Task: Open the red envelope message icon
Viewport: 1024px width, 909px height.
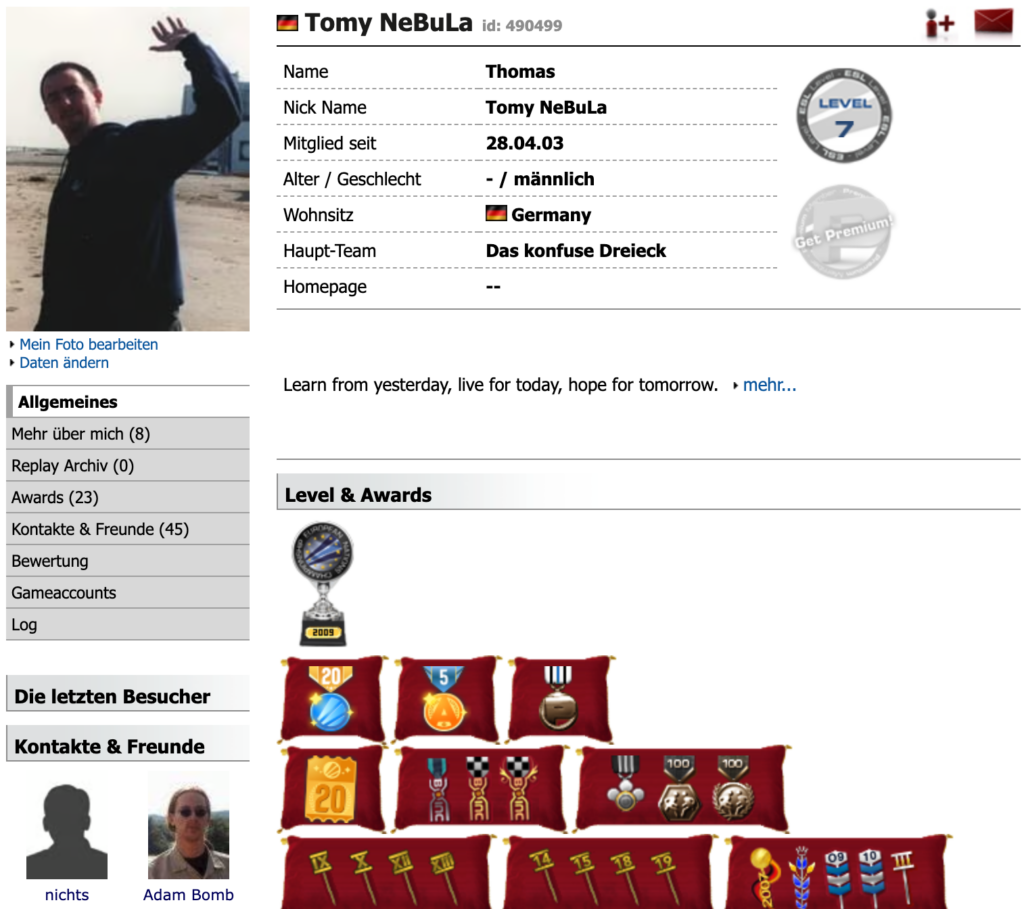Action: pyautogui.click(x=993, y=22)
